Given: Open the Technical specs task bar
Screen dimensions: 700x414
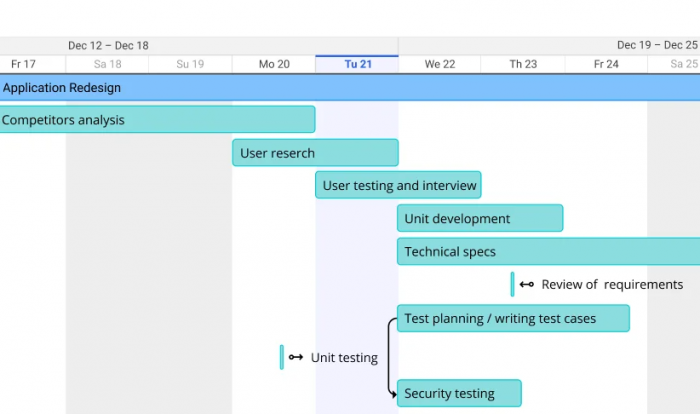Looking at the screenshot, I should click(x=549, y=251).
